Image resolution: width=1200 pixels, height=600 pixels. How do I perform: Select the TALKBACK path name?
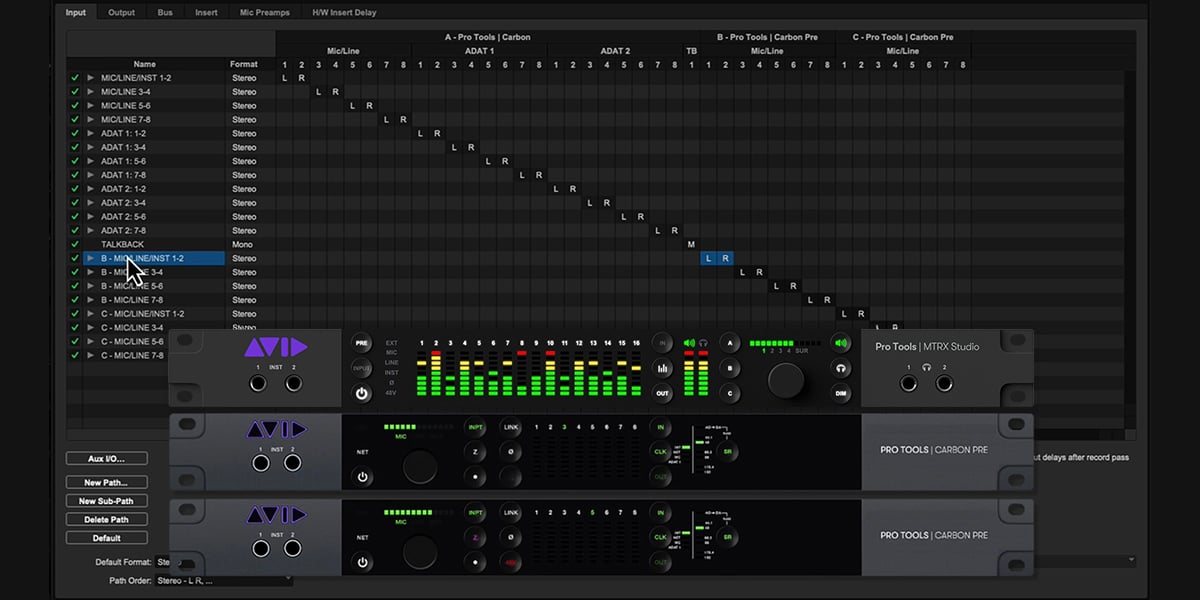point(122,244)
